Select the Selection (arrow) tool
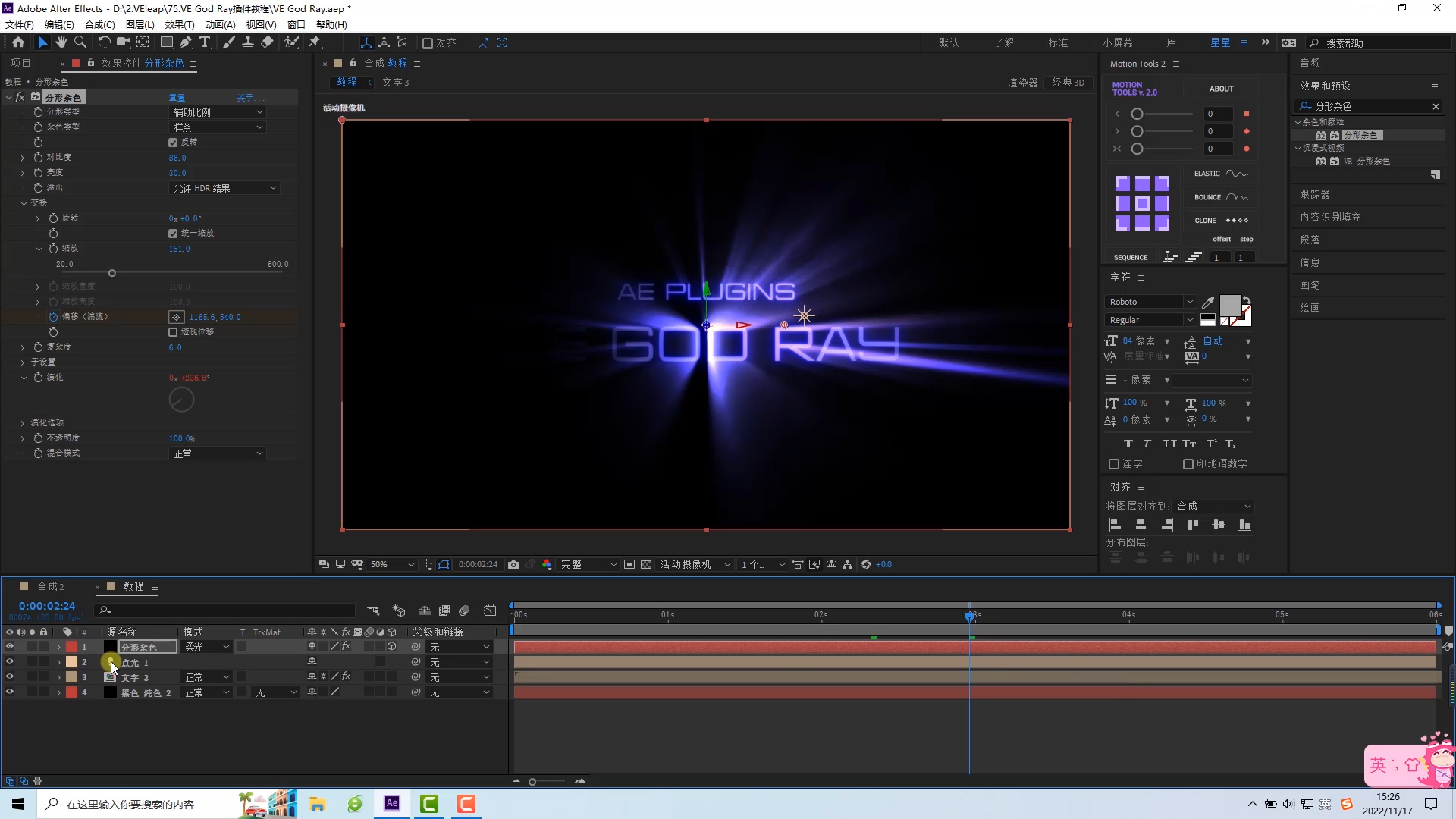The image size is (1456, 819). tap(42, 42)
